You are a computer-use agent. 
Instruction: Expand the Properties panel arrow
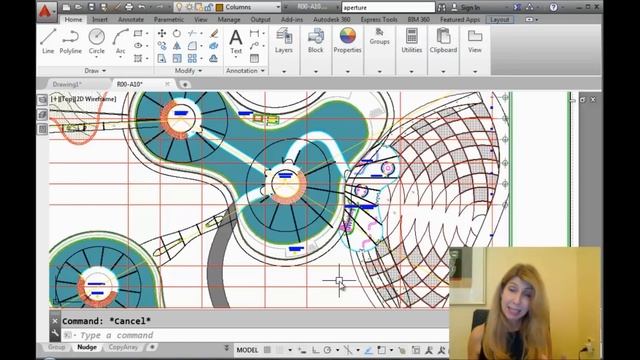(x=347, y=71)
